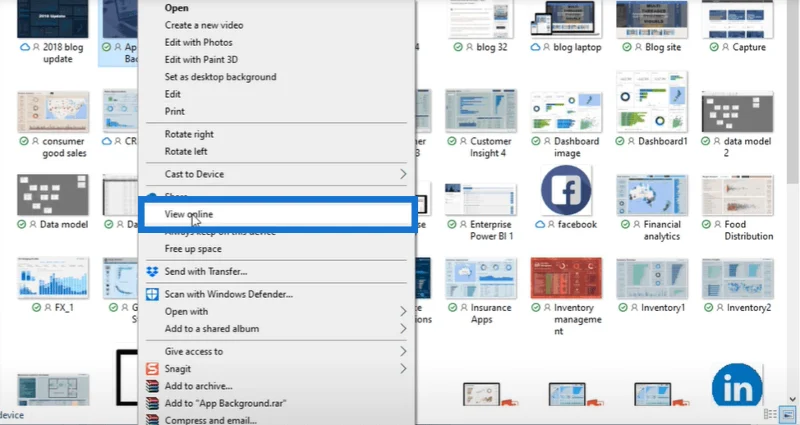Click green checkmark on blog 32
This screenshot has height=425, width=800.
pyautogui.click(x=458, y=47)
